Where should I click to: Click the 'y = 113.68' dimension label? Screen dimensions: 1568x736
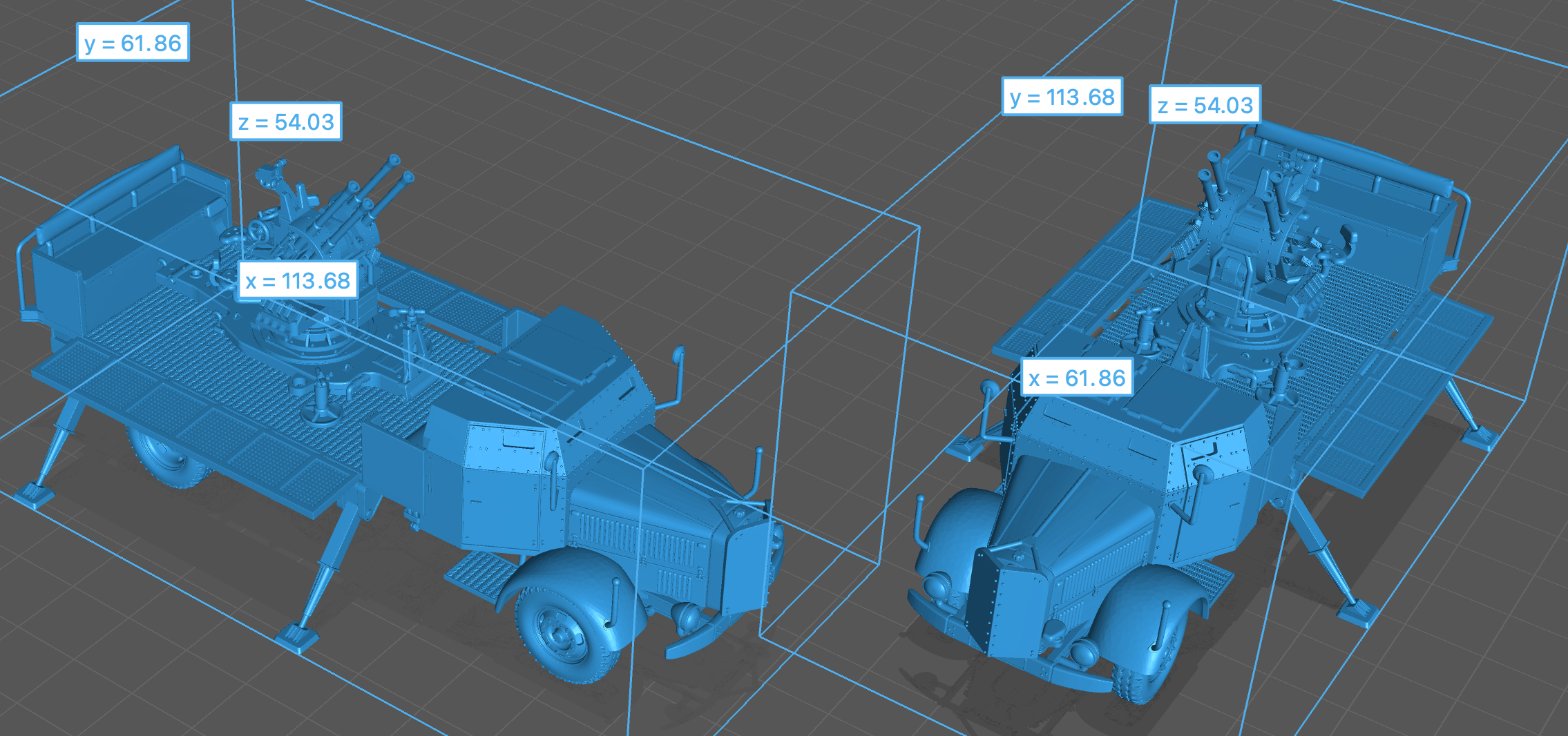coord(1062,97)
